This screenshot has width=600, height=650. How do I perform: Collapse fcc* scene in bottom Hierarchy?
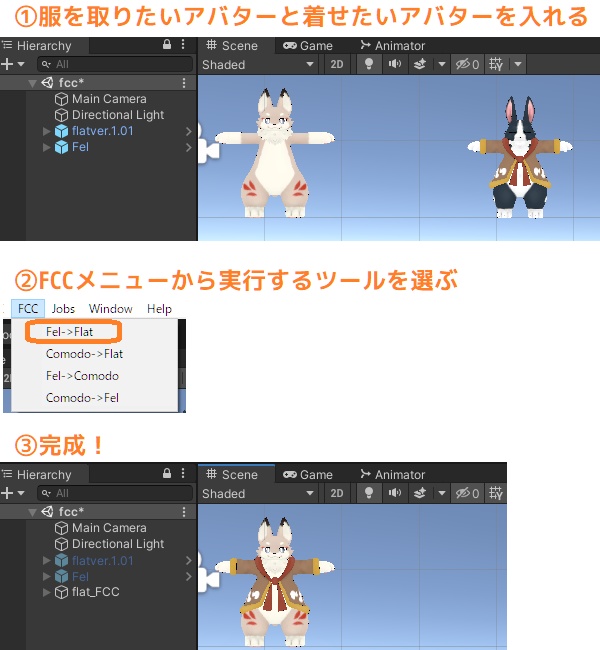[32, 512]
